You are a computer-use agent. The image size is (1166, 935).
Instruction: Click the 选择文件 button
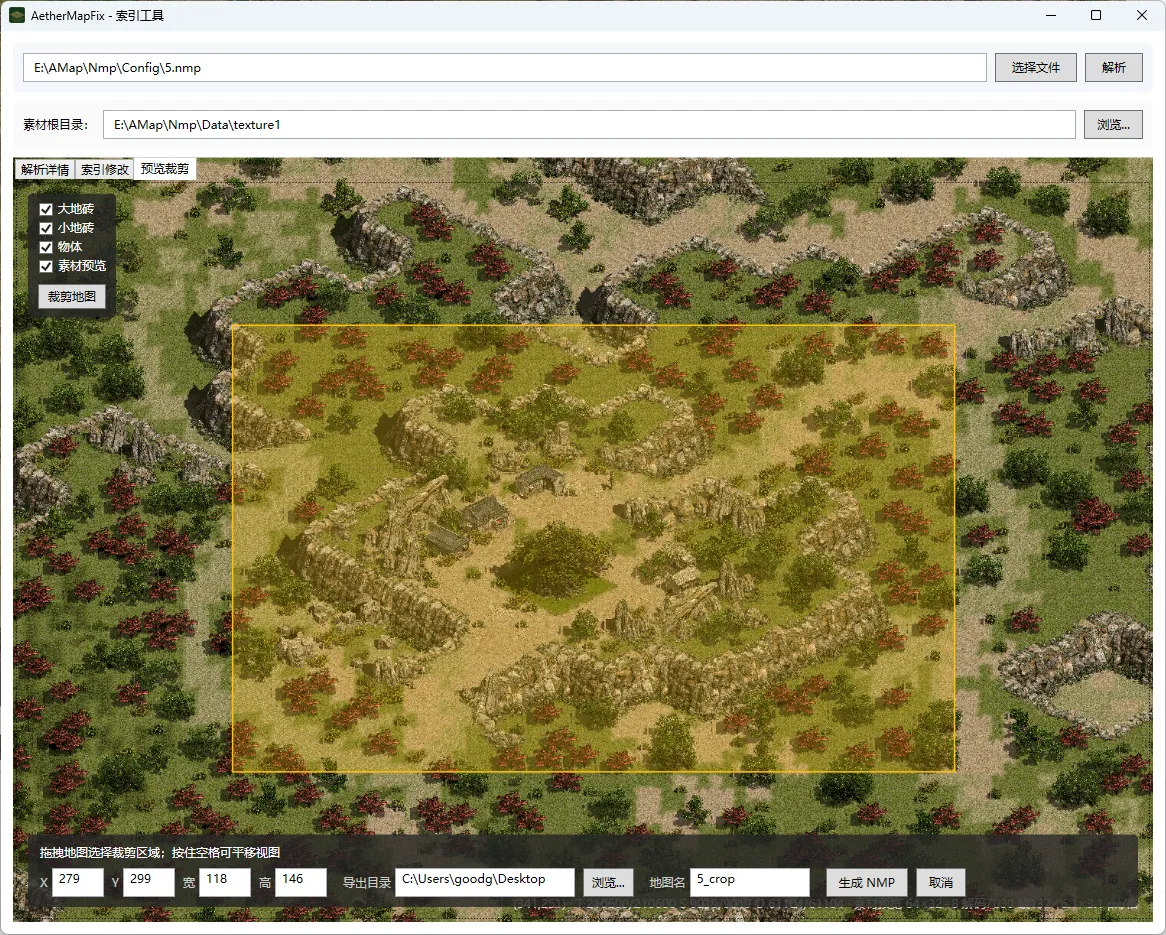point(1035,68)
